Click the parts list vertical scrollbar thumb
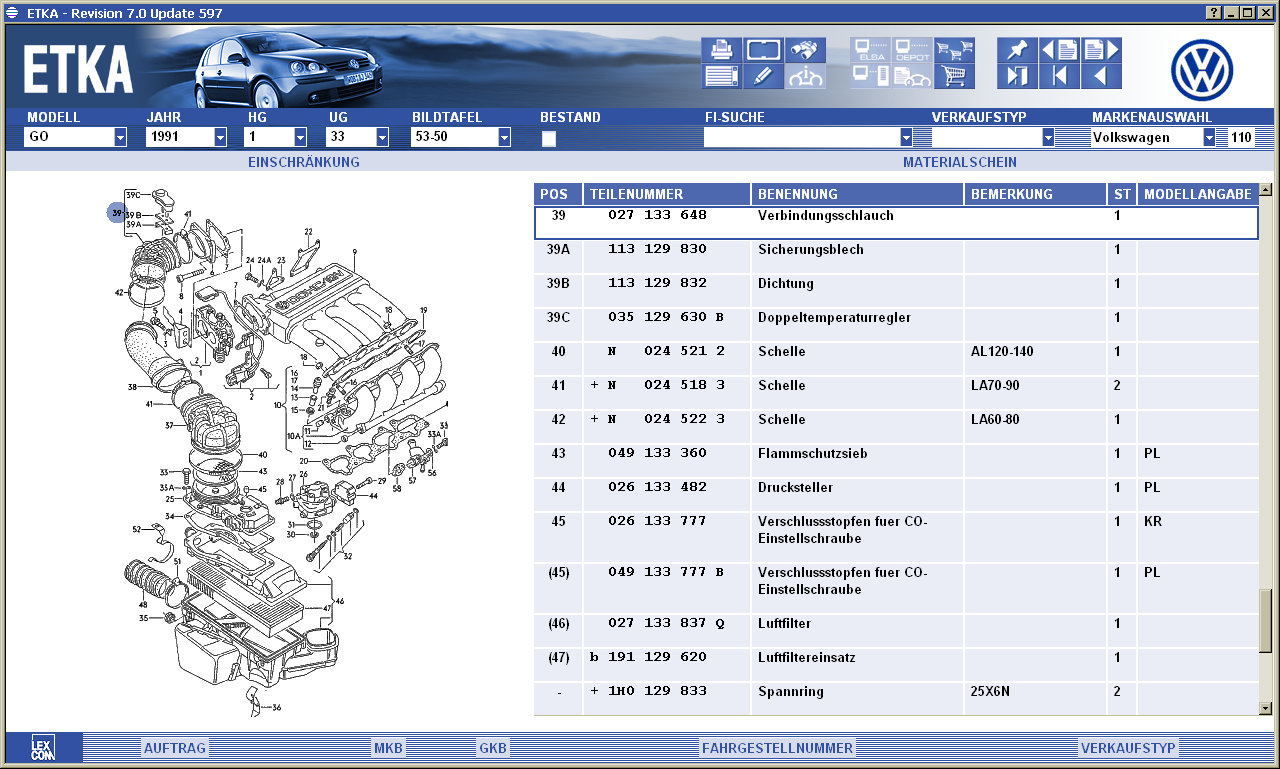Image resolution: width=1280 pixels, height=769 pixels. pos(1266,620)
